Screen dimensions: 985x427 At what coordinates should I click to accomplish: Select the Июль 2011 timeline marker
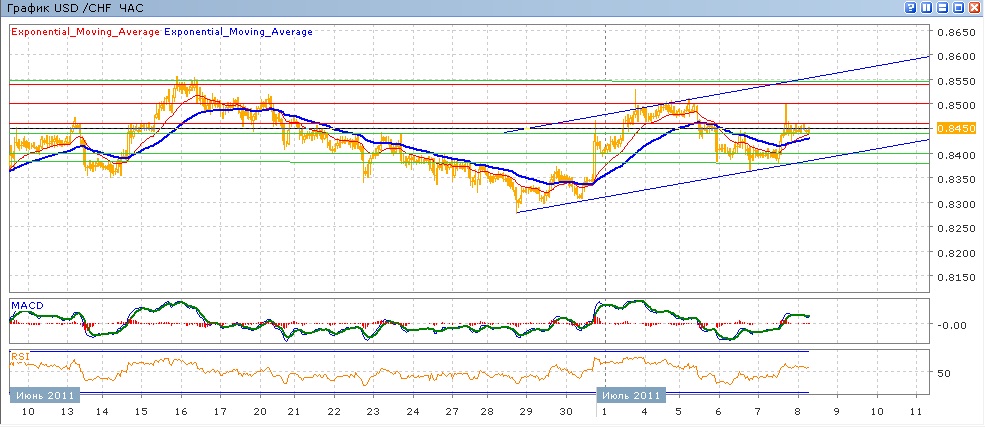pos(631,396)
